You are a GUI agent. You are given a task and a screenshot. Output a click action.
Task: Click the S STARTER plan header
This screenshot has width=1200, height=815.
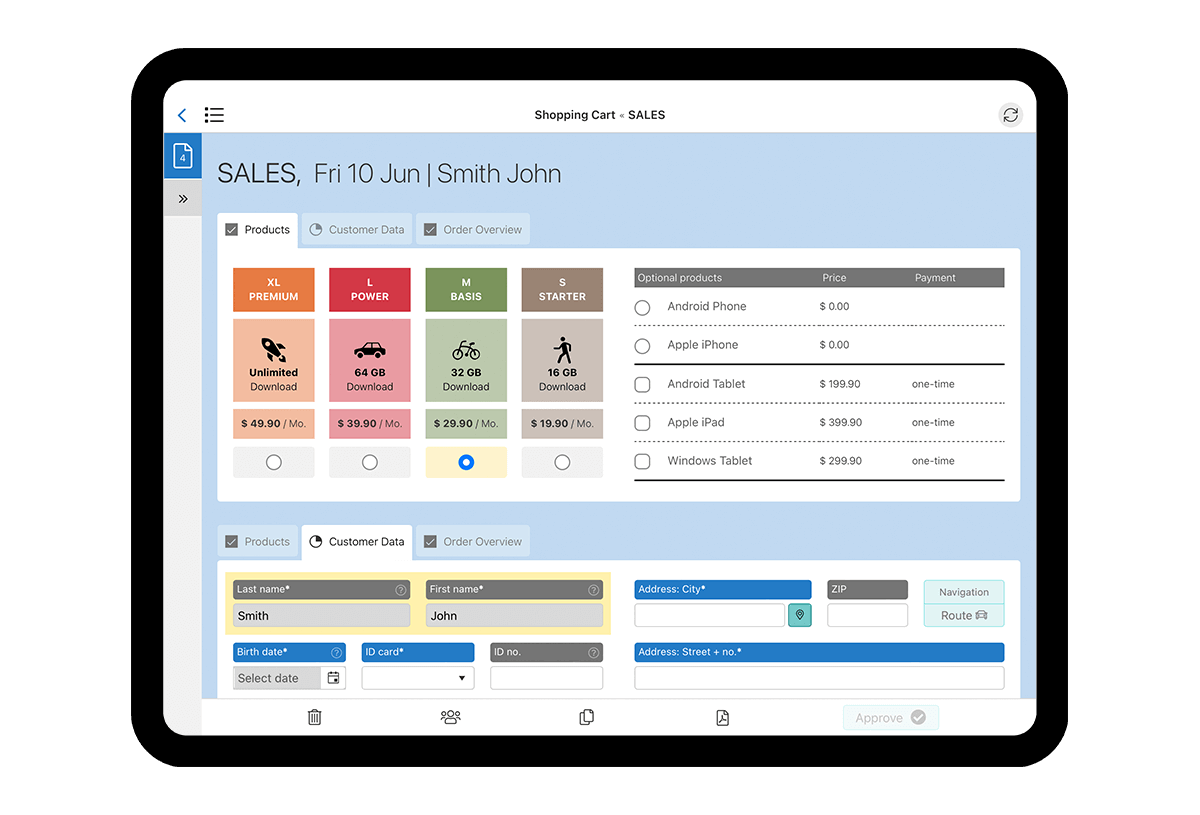point(562,290)
